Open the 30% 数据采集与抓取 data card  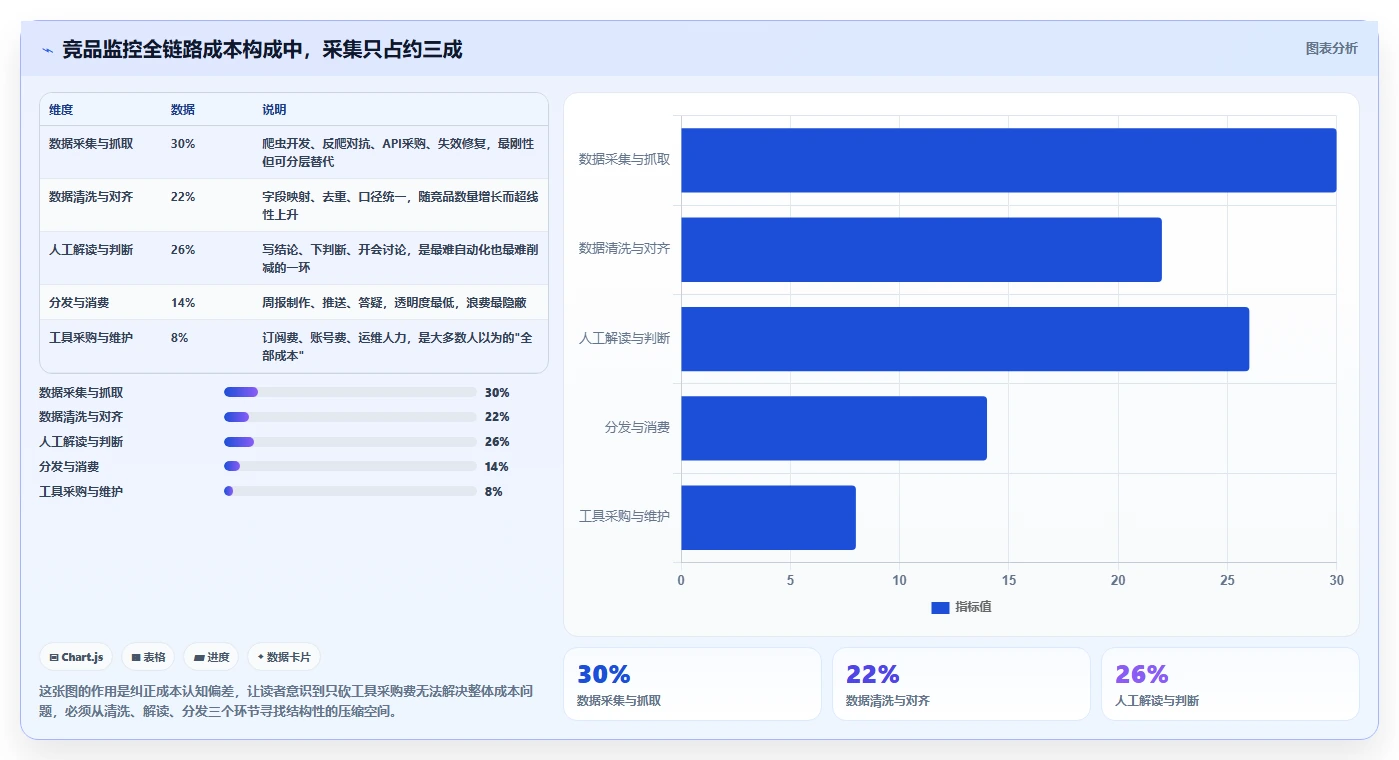692,684
